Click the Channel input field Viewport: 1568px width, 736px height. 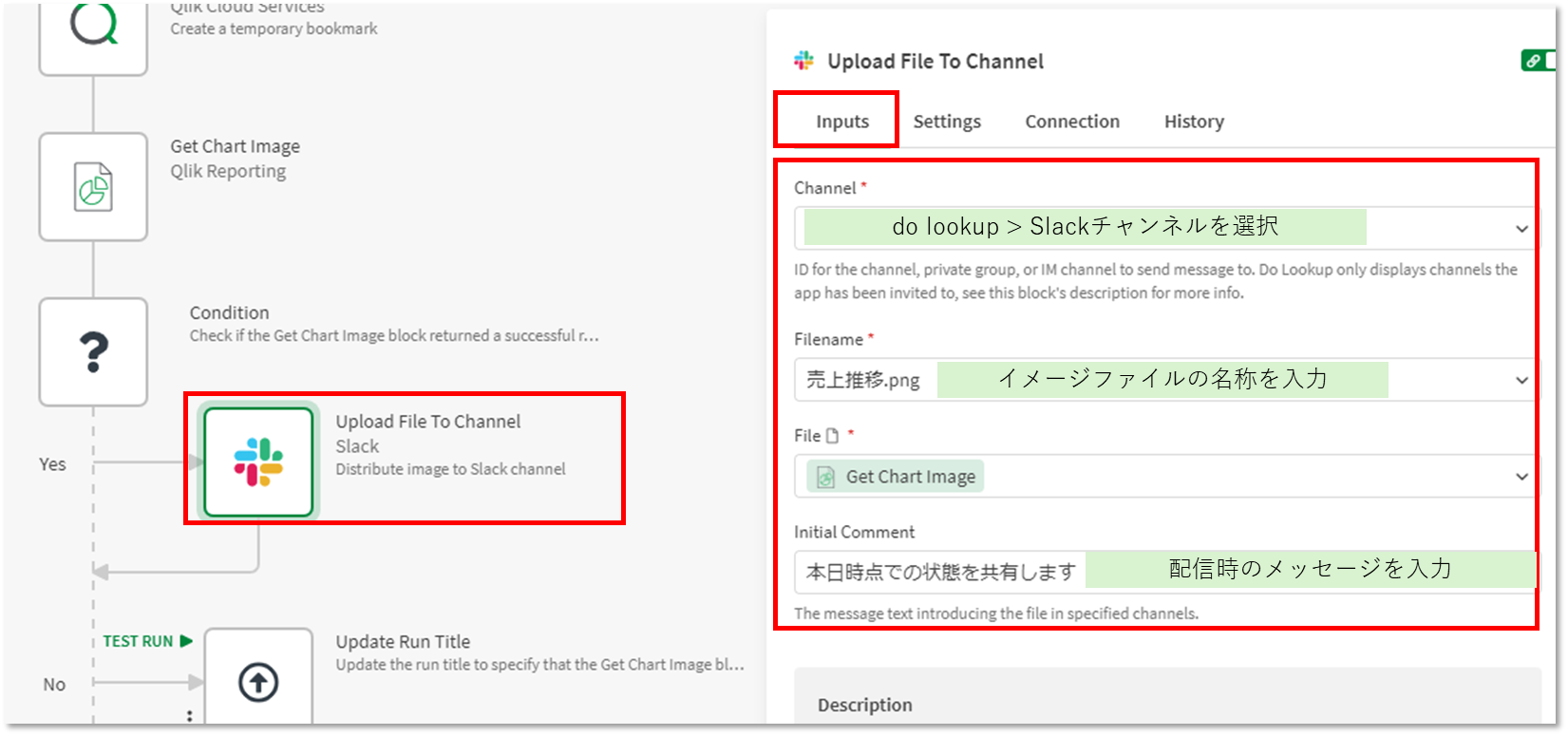[1164, 228]
